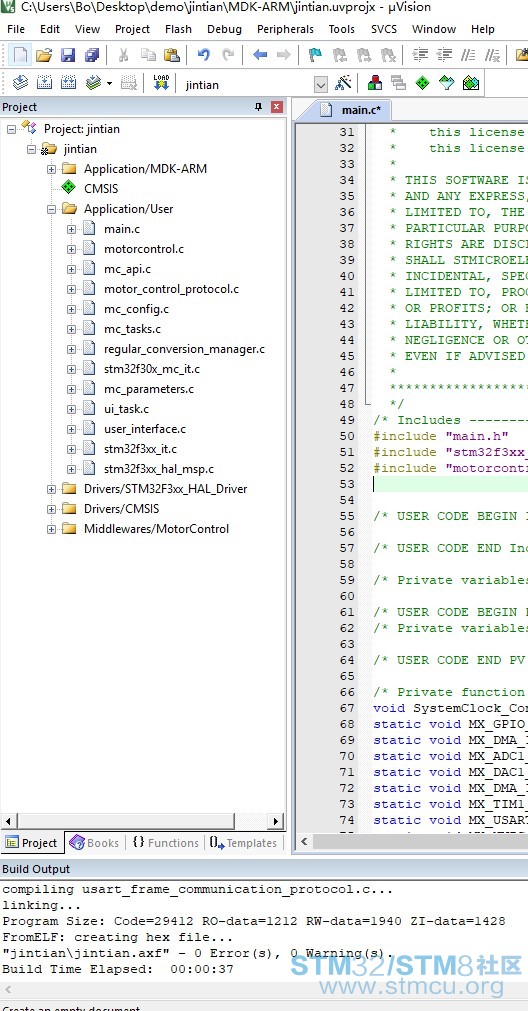Close the Project panel
This screenshot has width=528, height=1011.
click(x=277, y=107)
